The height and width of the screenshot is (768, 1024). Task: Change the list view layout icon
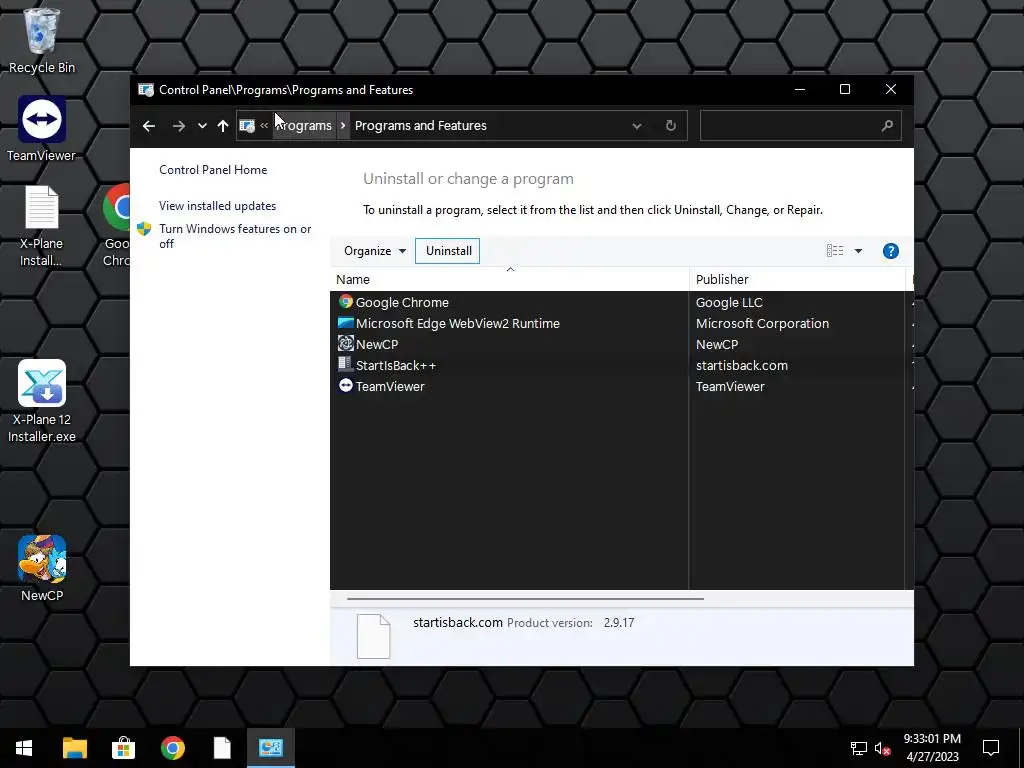(x=835, y=251)
